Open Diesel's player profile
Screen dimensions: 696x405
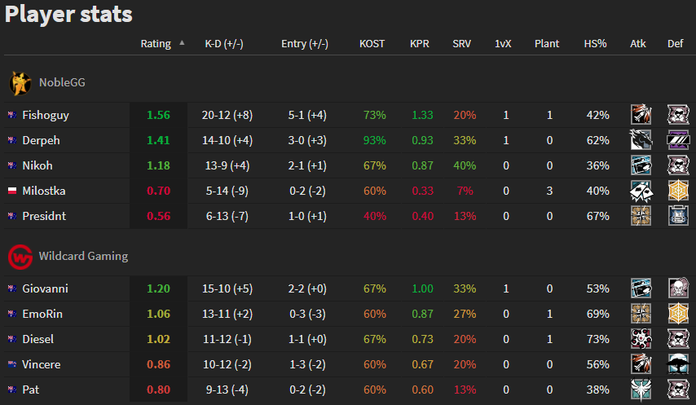[38, 339]
